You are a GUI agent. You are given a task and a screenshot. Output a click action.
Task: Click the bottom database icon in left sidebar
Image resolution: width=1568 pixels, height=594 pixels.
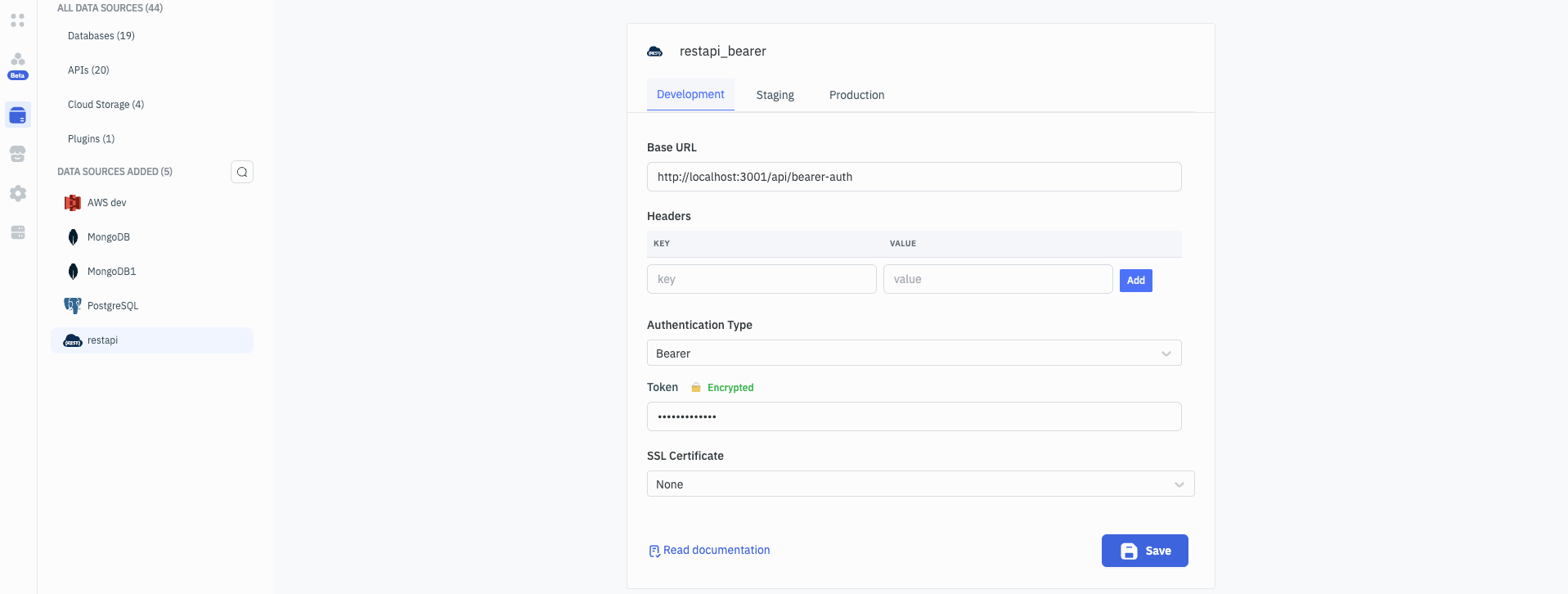click(x=18, y=232)
